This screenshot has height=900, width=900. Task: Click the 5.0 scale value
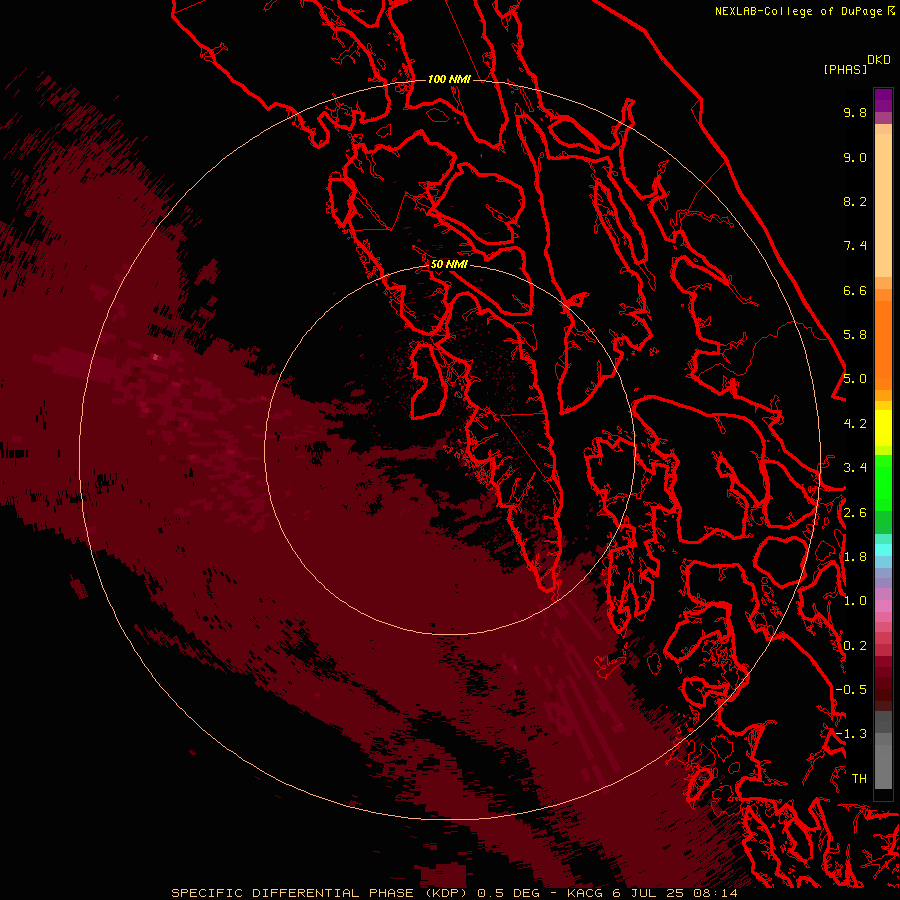pyautogui.click(x=855, y=379)
